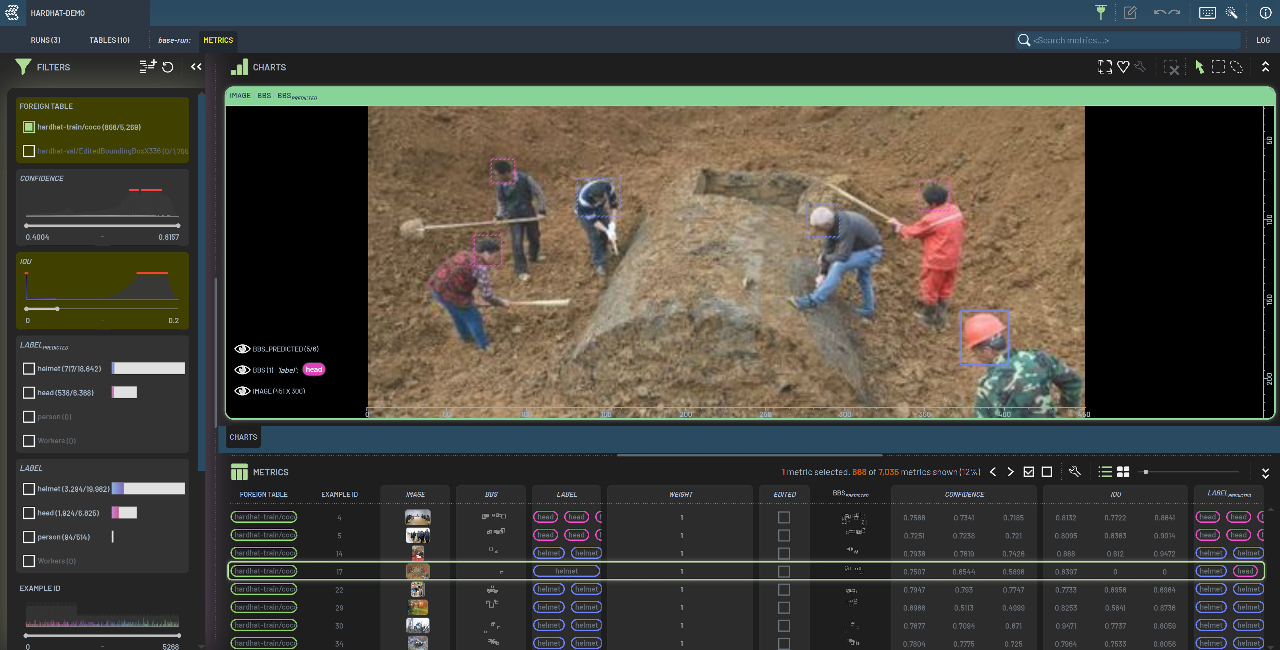Click the heart favorite icon in charts

(x=1123, y=67)
